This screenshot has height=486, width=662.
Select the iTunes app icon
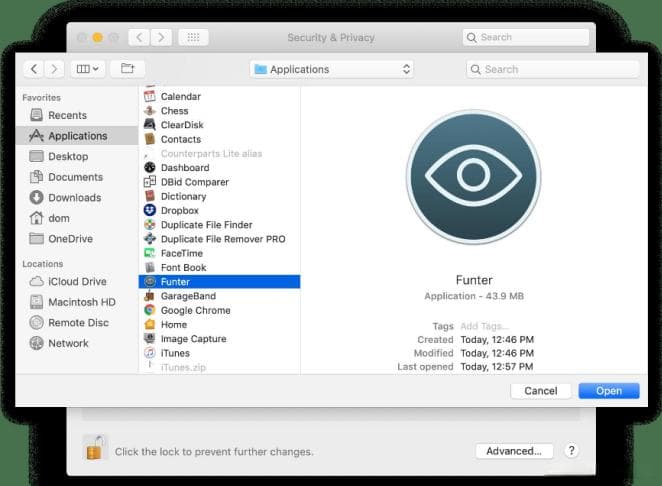point(150,353)
